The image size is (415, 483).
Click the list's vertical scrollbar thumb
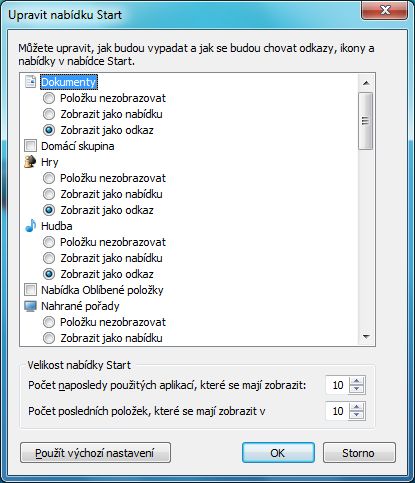coord(366,121)
